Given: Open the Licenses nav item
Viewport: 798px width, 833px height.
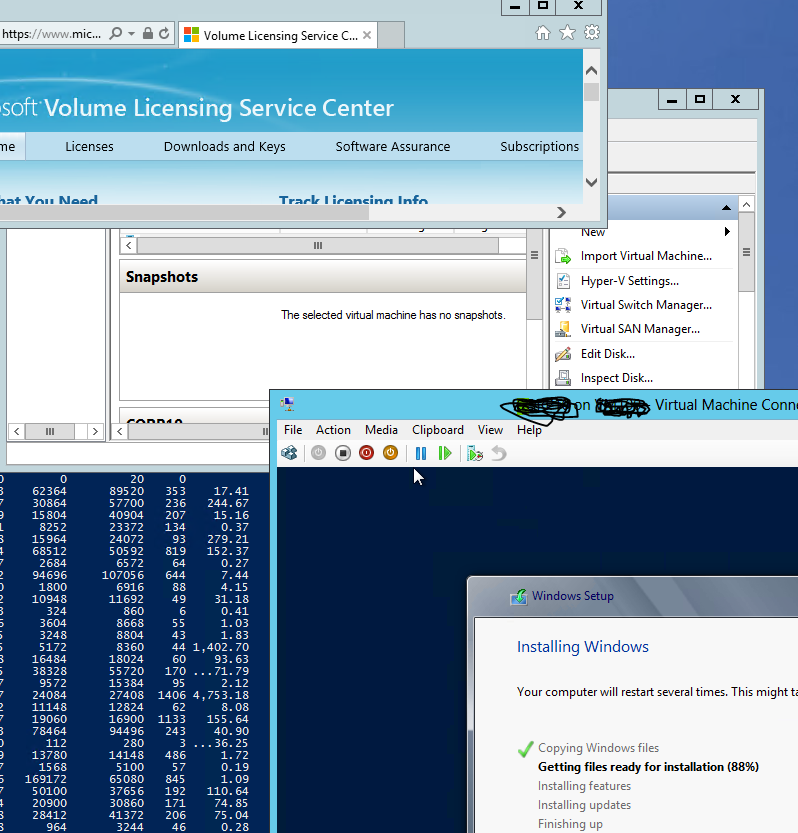Looking at the screenshot, I should tap(89, 147).
